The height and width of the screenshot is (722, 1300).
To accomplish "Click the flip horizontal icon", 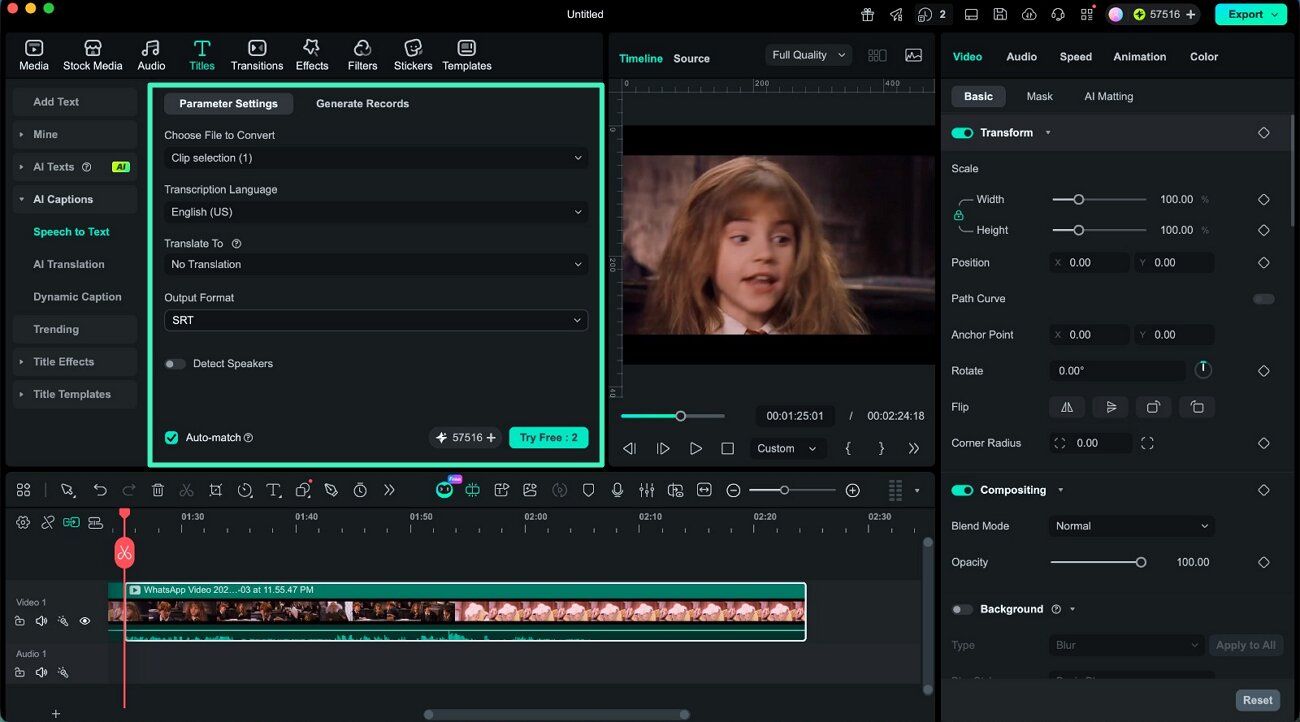I will coord(1067,407).
